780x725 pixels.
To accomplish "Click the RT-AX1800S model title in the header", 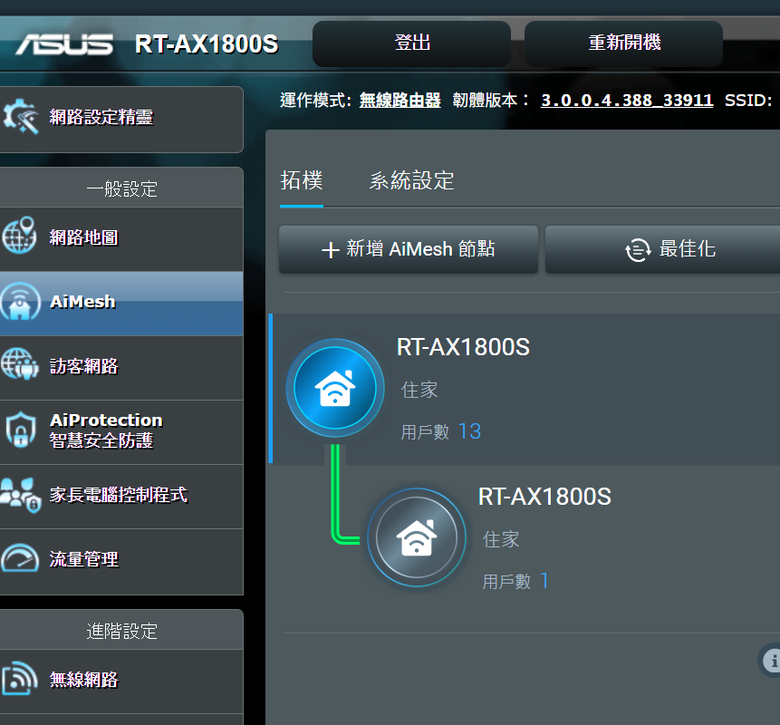I will coord(206,44).
